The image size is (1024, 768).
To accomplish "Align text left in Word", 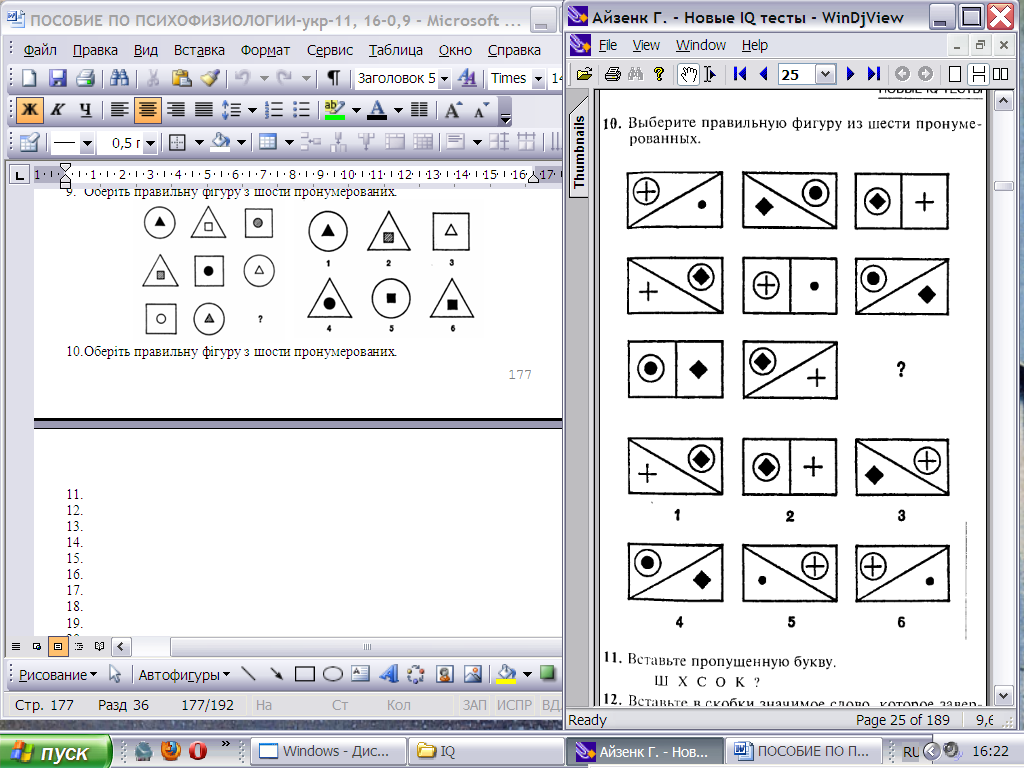I will click(119, 110).
